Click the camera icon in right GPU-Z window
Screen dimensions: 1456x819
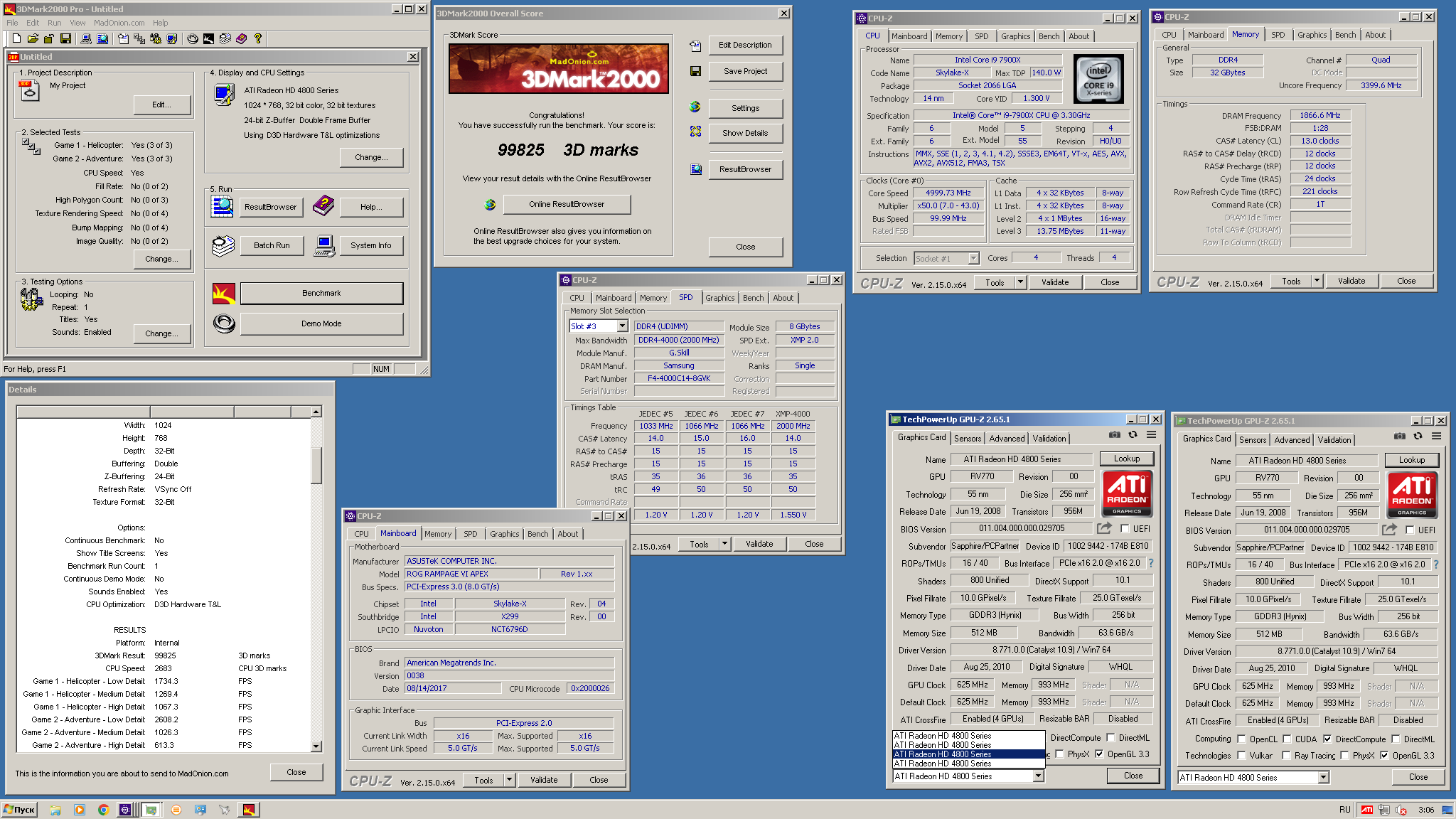(x=1399, y=436)
